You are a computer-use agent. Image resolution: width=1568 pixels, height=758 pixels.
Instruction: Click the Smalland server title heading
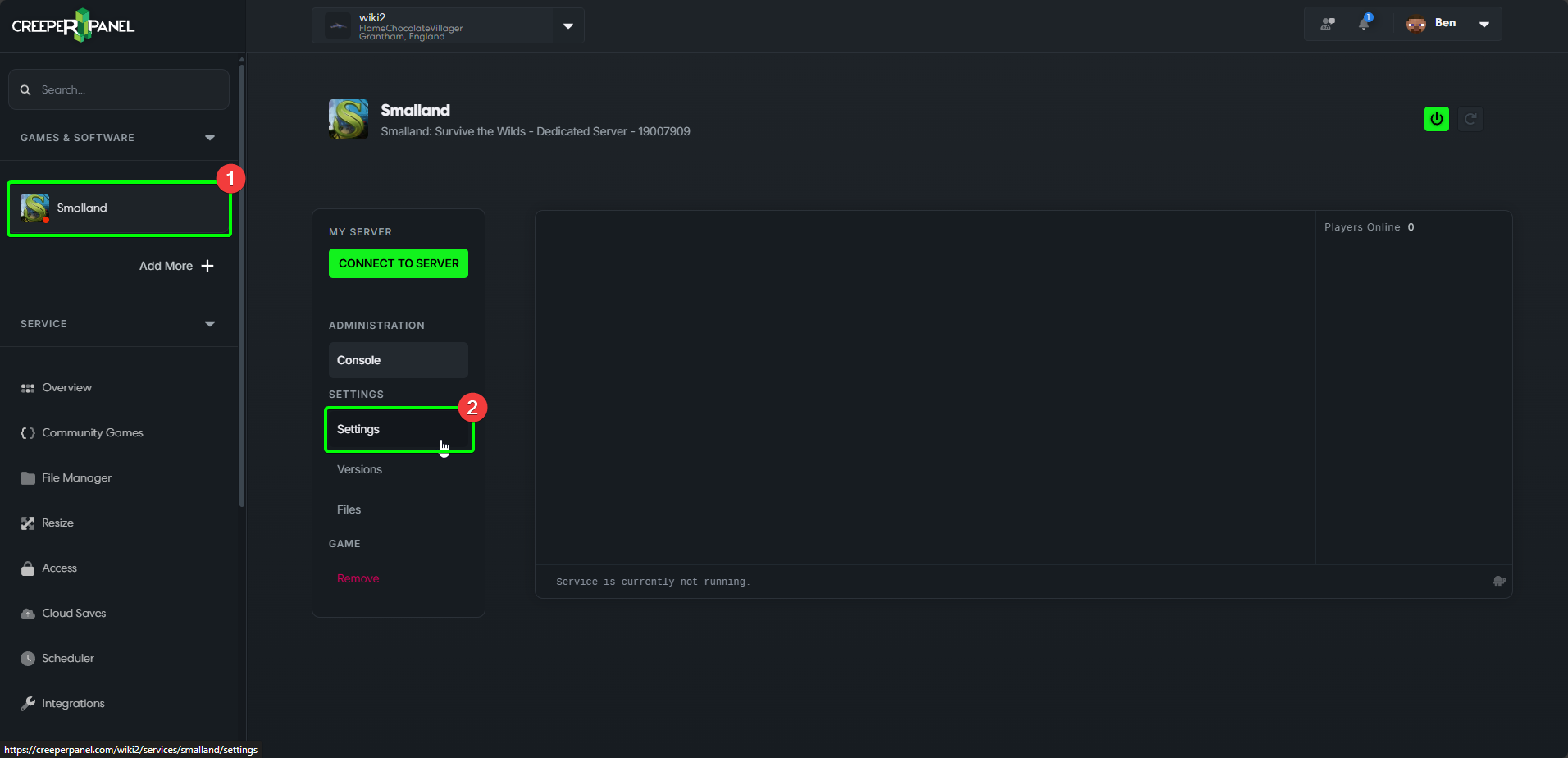(x=415, y=110)
